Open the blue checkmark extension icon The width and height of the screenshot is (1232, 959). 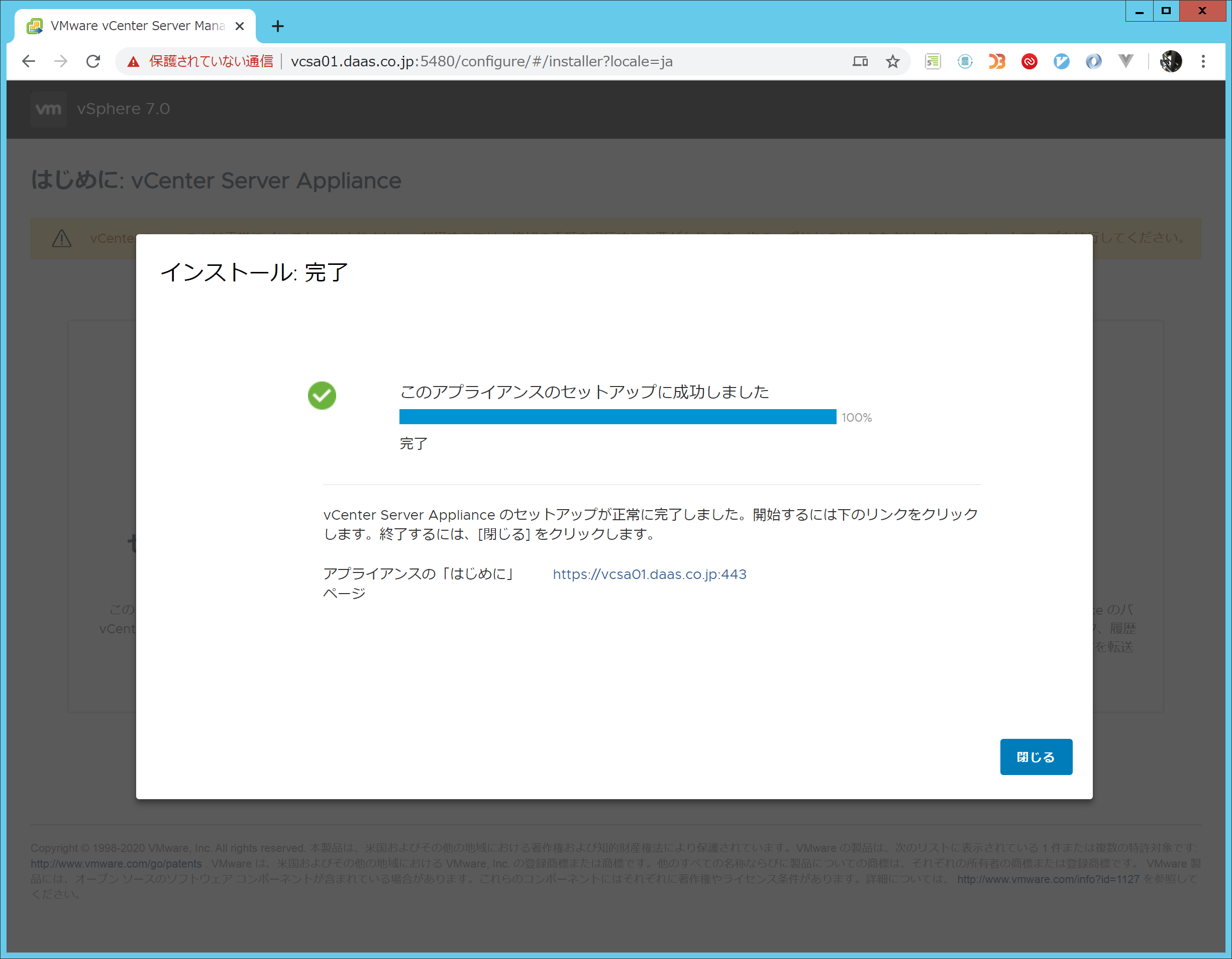click(x=1061, y=61)
